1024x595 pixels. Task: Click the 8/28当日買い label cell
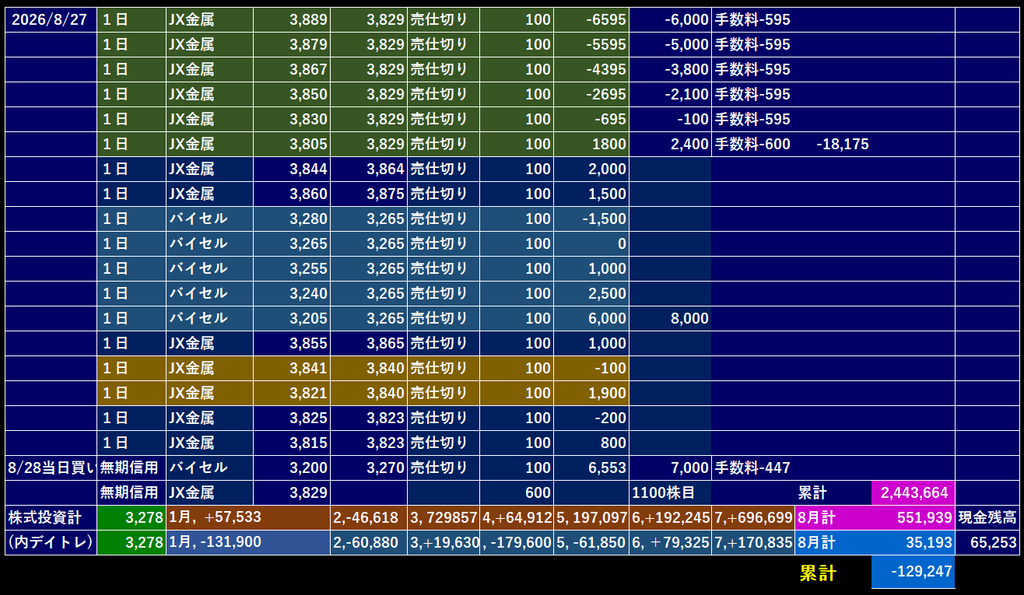click(51, 468)
